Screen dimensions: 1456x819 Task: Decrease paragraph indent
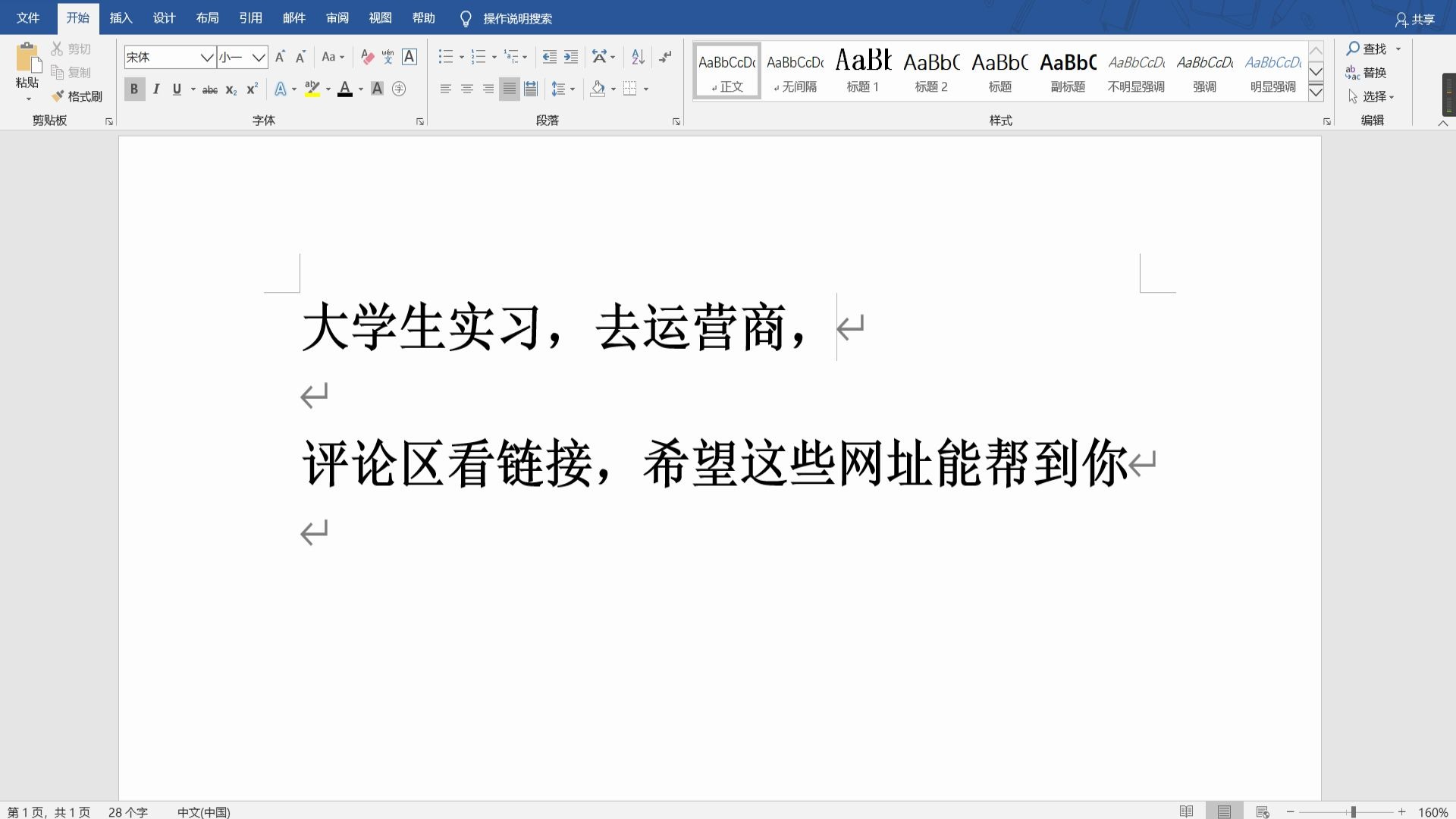point(549,57)
